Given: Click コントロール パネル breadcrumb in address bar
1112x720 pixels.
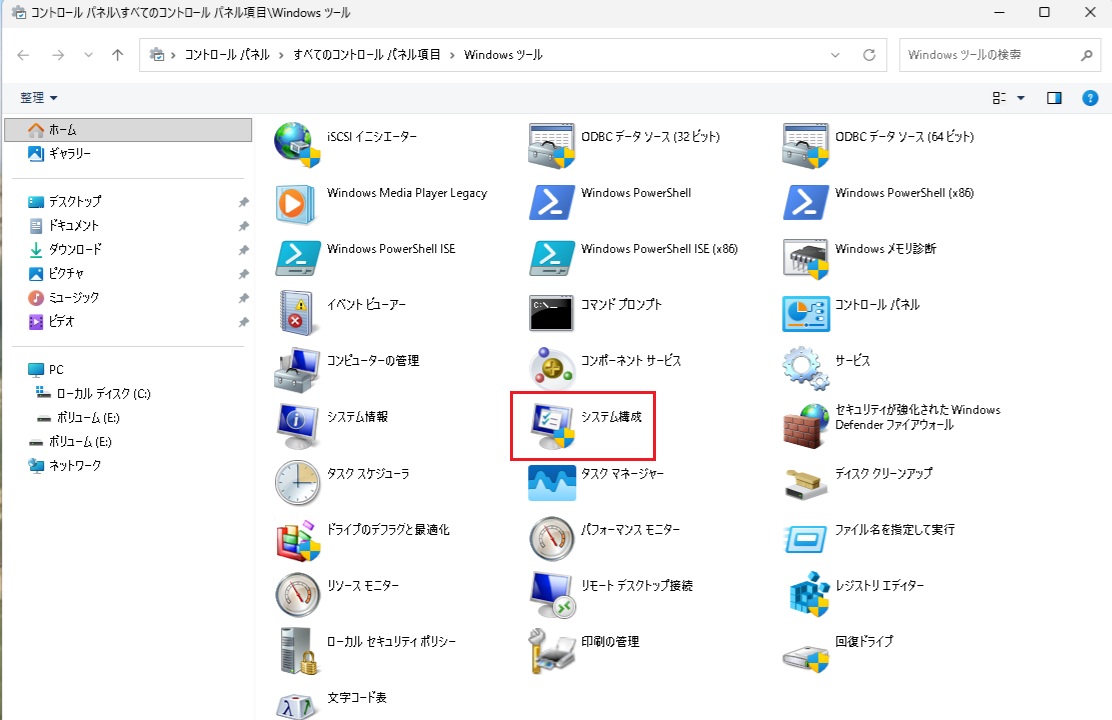Looking at the screenshot, I should click(227, 55).
